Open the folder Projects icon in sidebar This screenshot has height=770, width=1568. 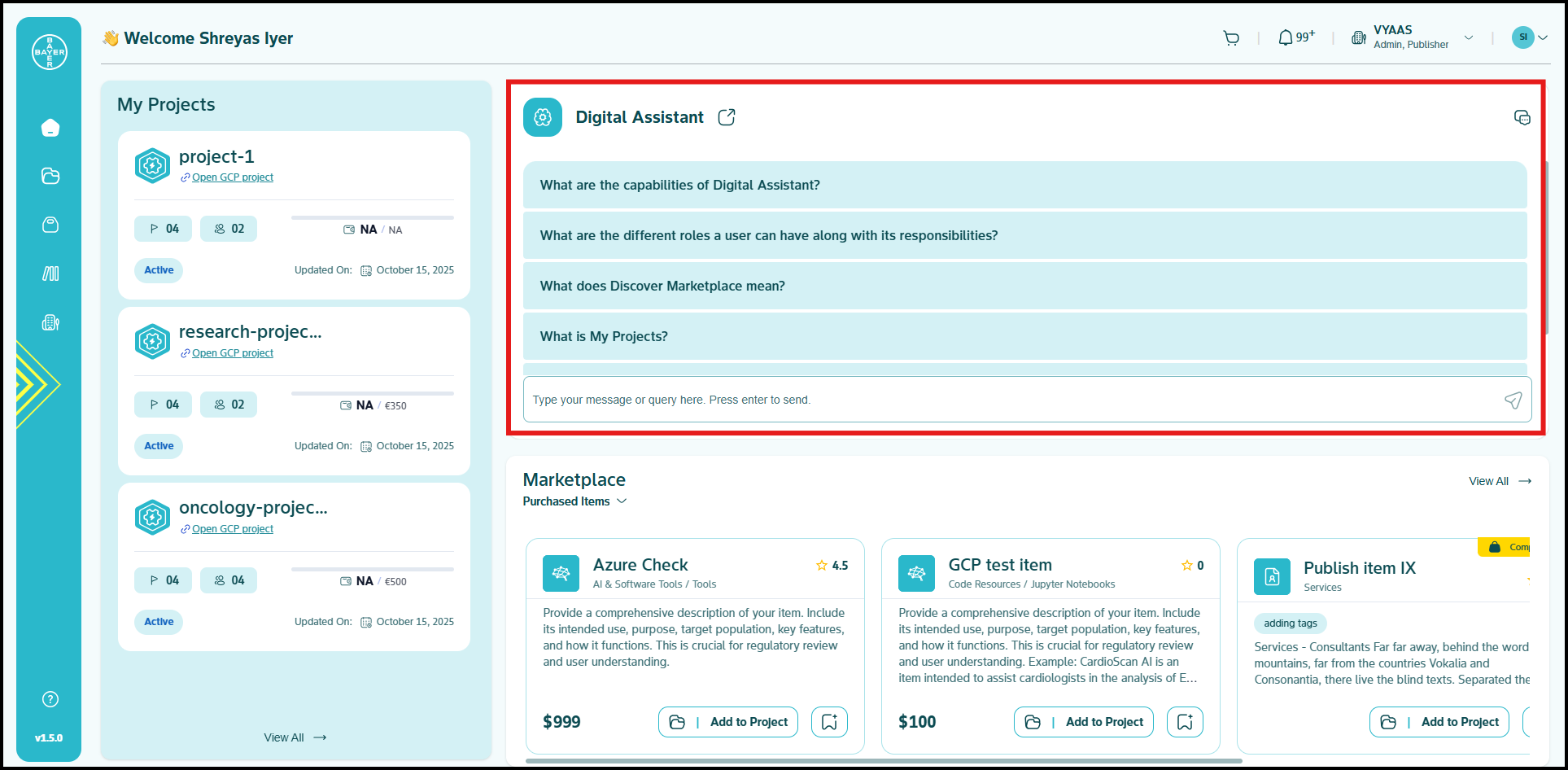point(50,176)
